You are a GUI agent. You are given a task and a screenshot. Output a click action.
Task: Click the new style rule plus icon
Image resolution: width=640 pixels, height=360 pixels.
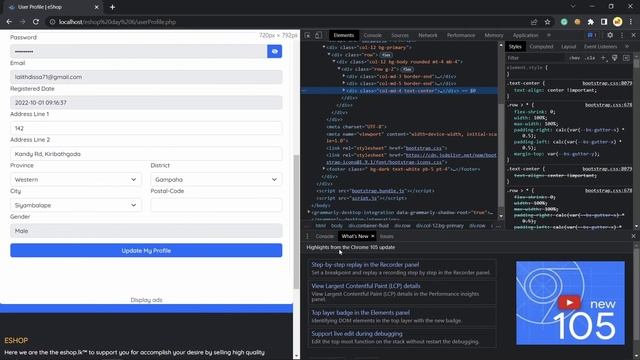(603, 58)
